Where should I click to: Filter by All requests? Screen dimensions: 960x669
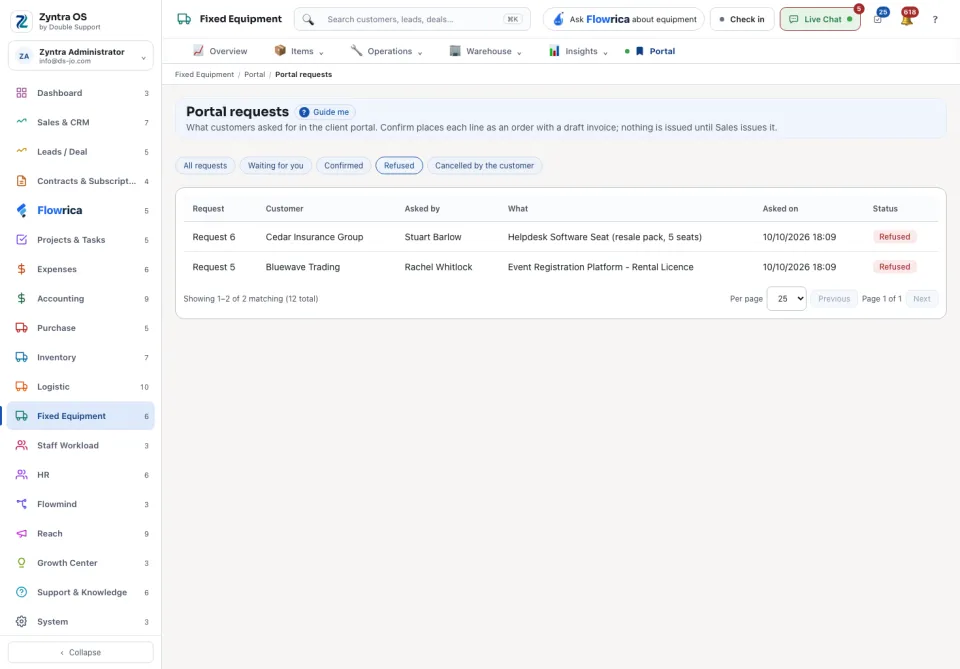(205, 165)
